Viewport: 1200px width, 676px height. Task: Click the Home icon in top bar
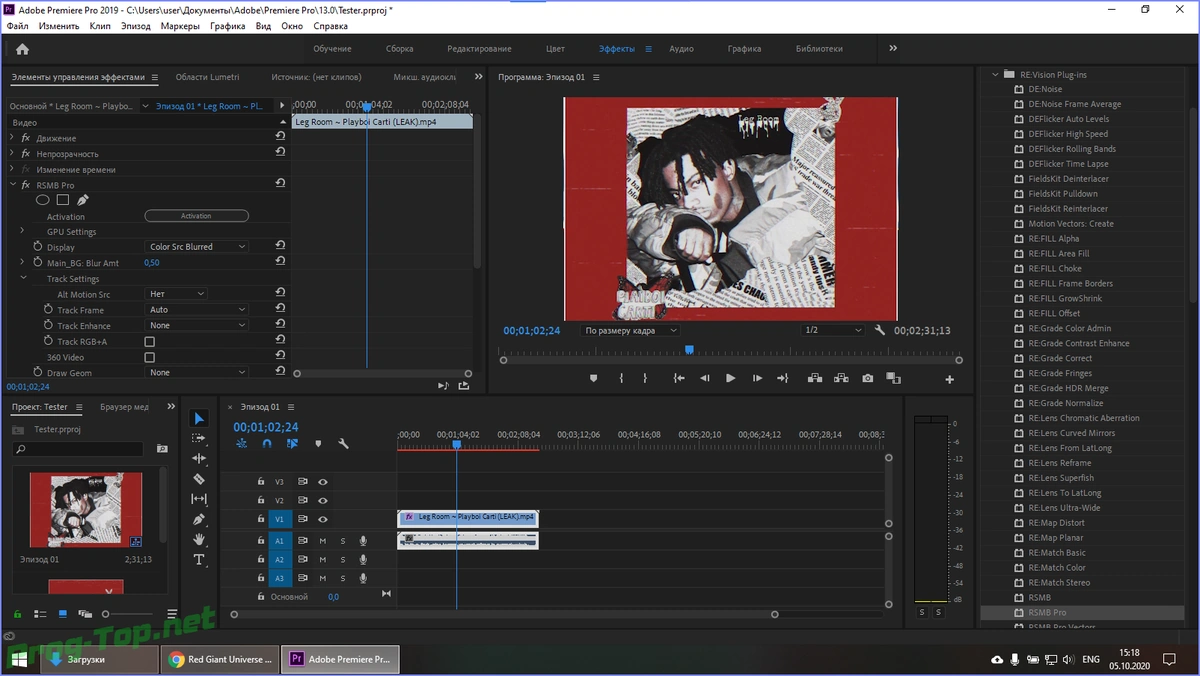22,48
